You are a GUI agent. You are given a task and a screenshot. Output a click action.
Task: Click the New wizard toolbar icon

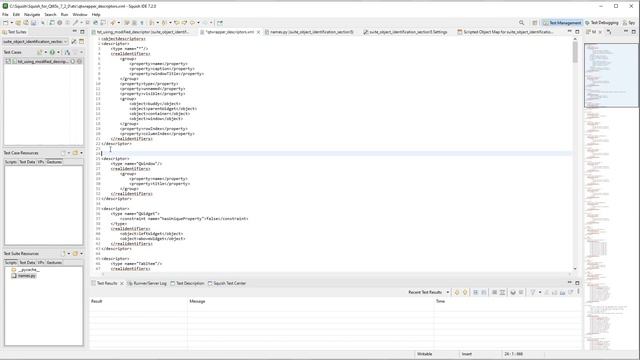(x=5, y=23)
